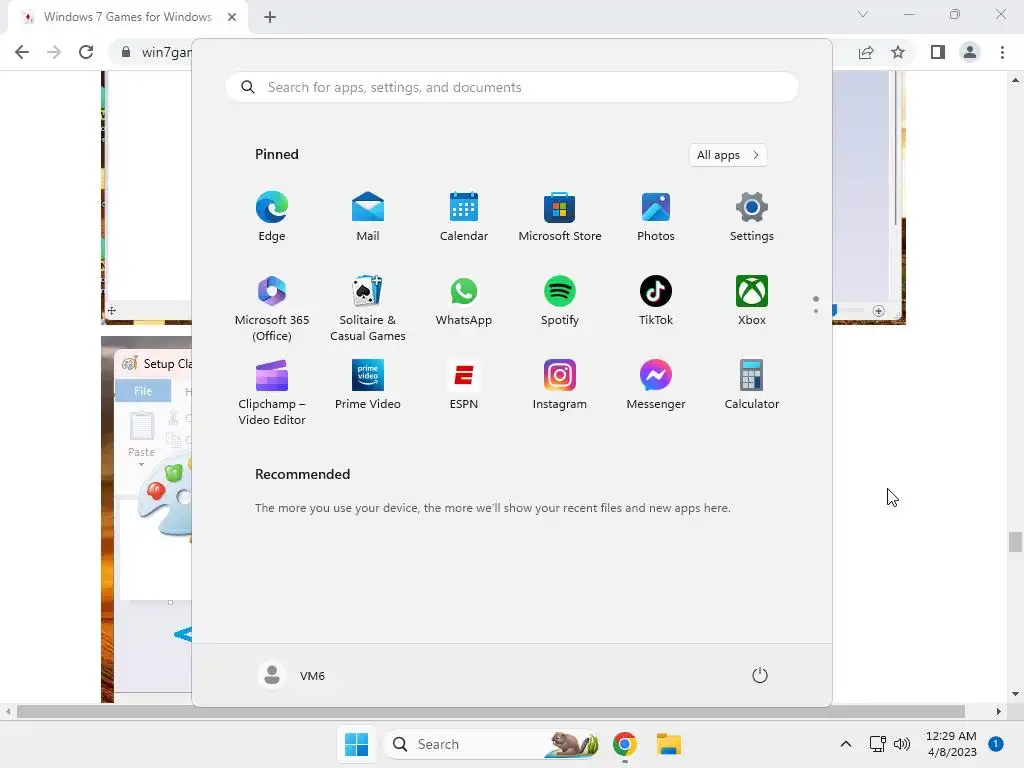Open Chrome from the taskbar
The height and width of the screenshot is (768, 1024).
pos(624,744)
